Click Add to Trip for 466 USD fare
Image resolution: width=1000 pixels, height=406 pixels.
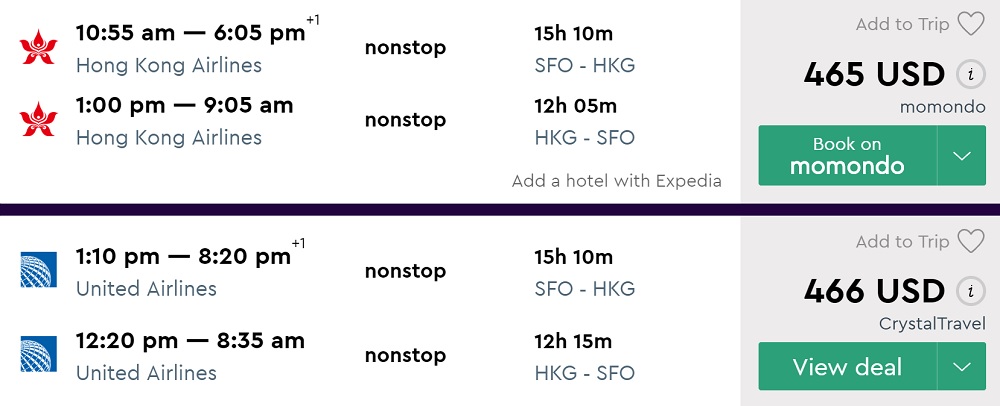tap(902, 241)
